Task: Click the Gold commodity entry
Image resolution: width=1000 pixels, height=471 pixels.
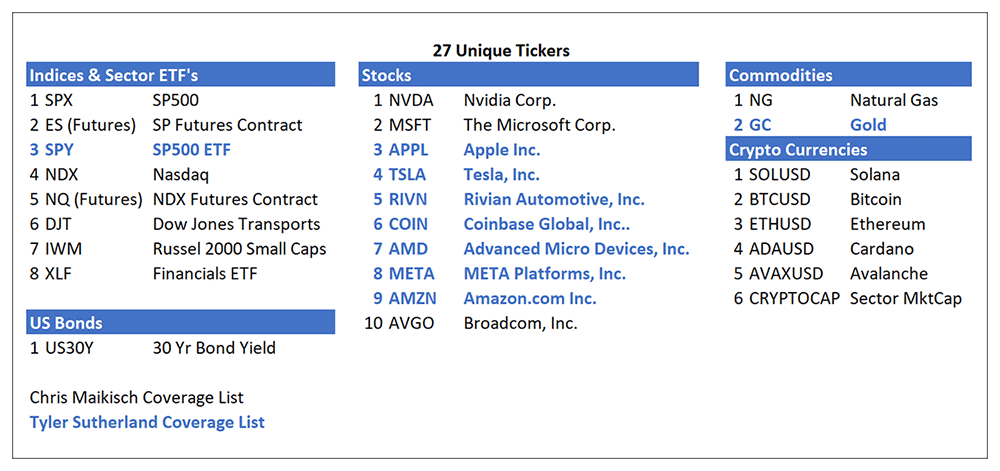Action: coord(868,125)
